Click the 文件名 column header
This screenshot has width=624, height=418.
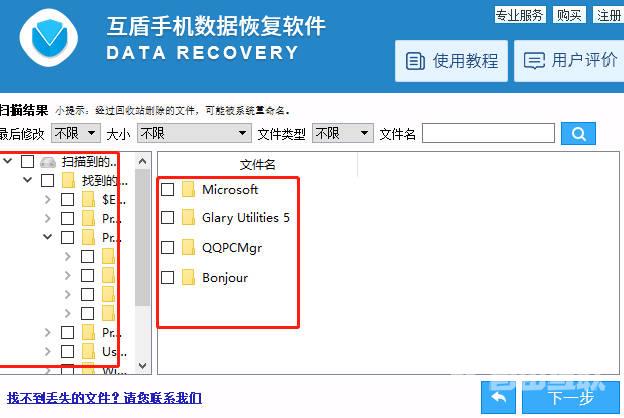click(257, 164)
